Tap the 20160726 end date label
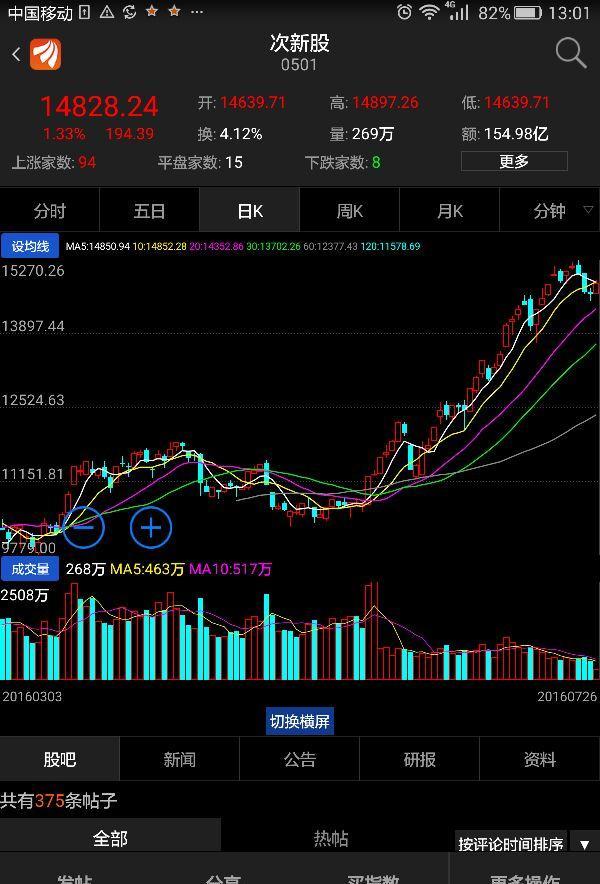The image size is (600, 884). click(567, 696)
